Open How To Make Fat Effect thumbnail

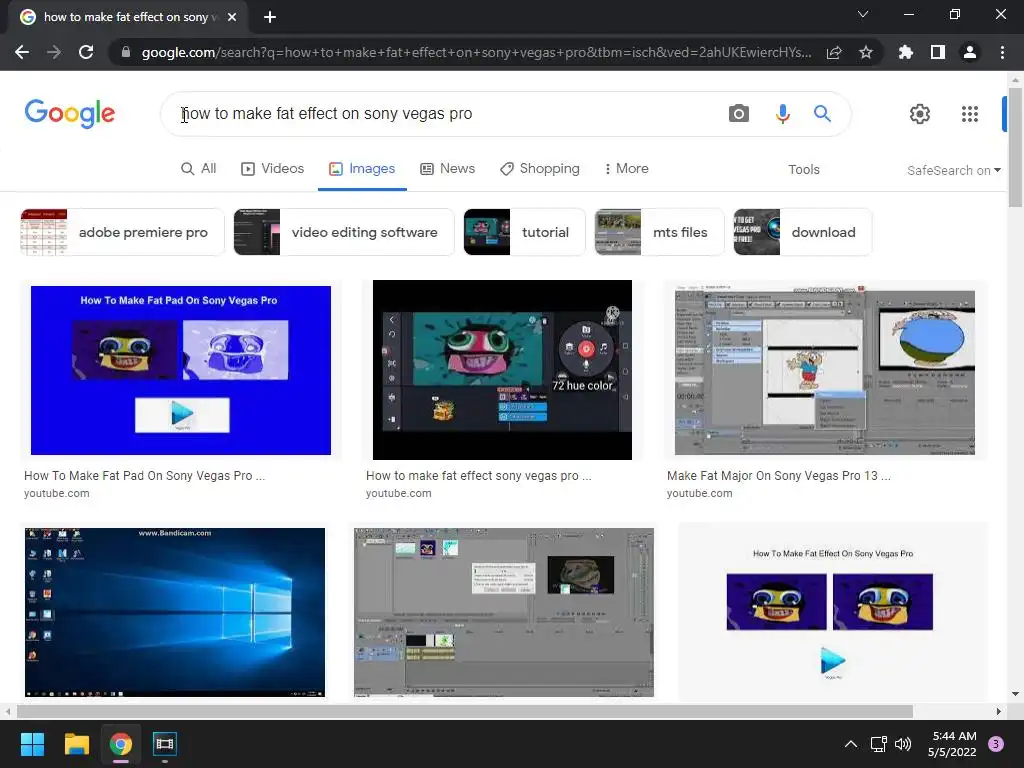point(833,612)
